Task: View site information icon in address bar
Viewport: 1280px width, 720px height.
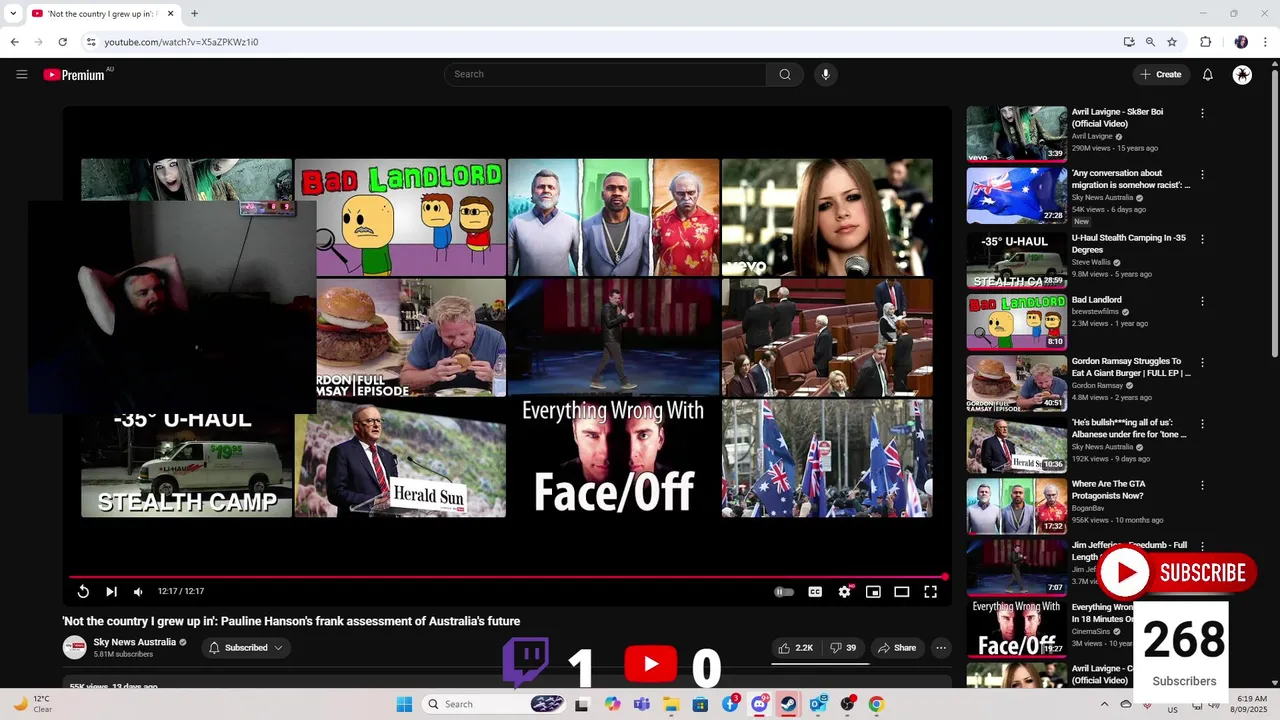Action: click(x=91, y=42)
